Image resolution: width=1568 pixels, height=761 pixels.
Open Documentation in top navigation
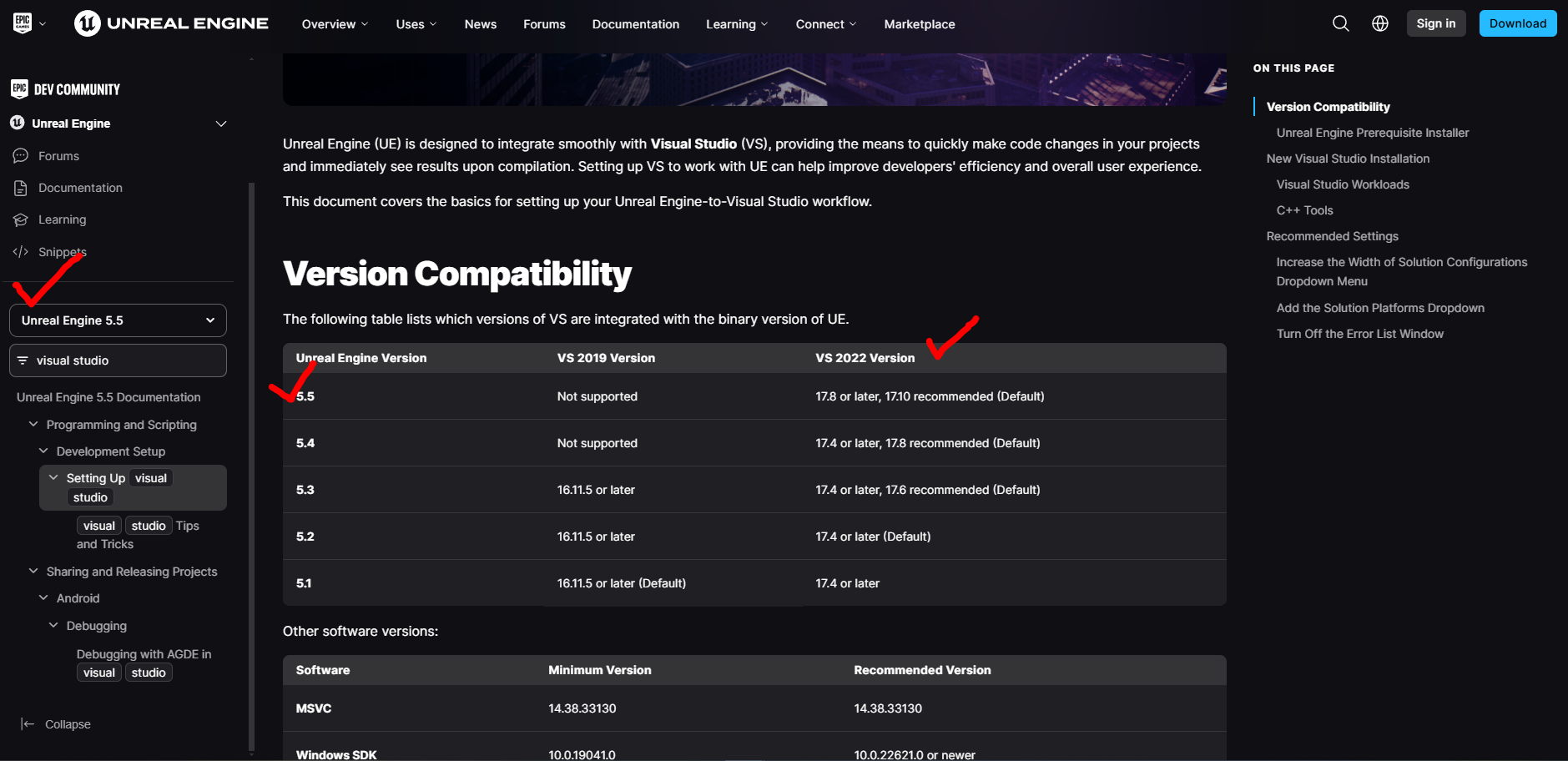click(636, 24)
